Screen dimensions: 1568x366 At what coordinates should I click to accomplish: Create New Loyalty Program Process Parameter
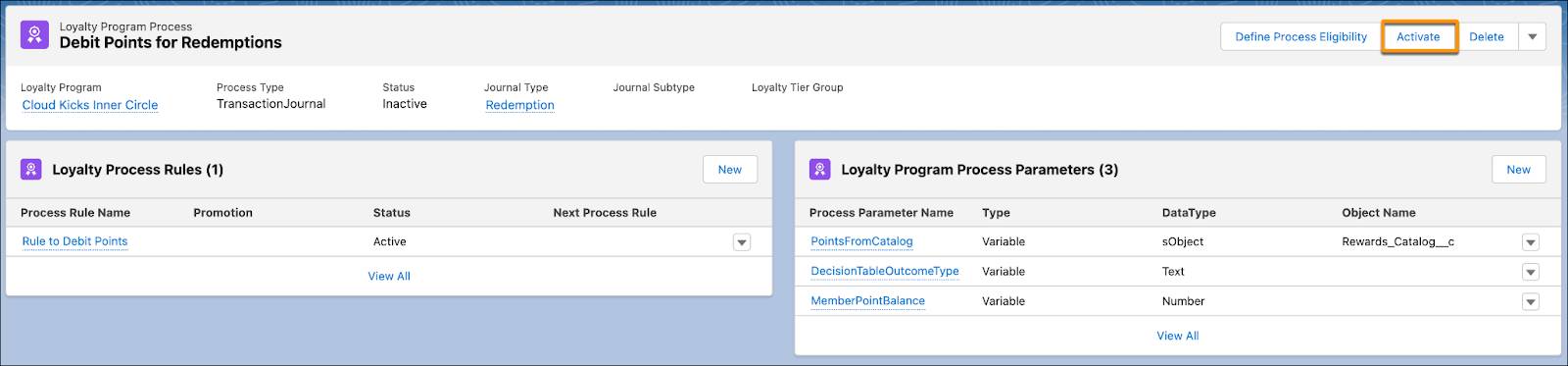click(1518, 170)
